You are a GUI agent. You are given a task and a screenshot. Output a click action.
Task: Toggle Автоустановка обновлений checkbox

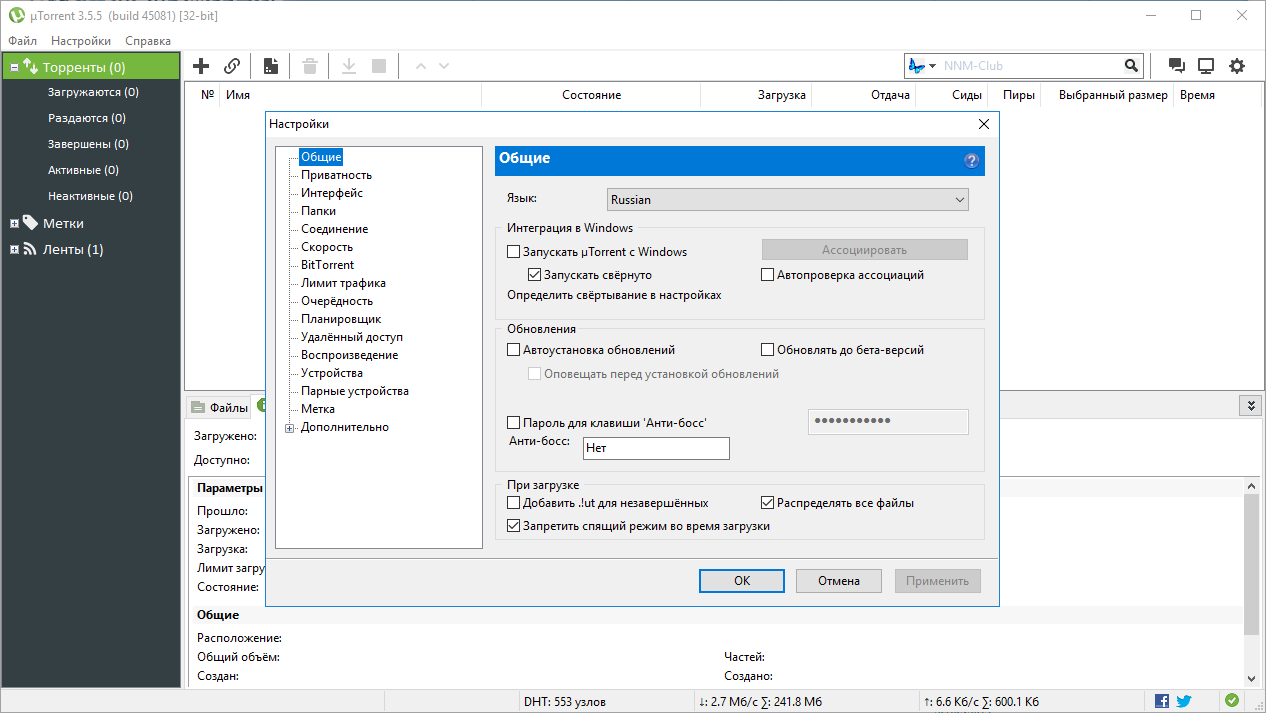514,350
